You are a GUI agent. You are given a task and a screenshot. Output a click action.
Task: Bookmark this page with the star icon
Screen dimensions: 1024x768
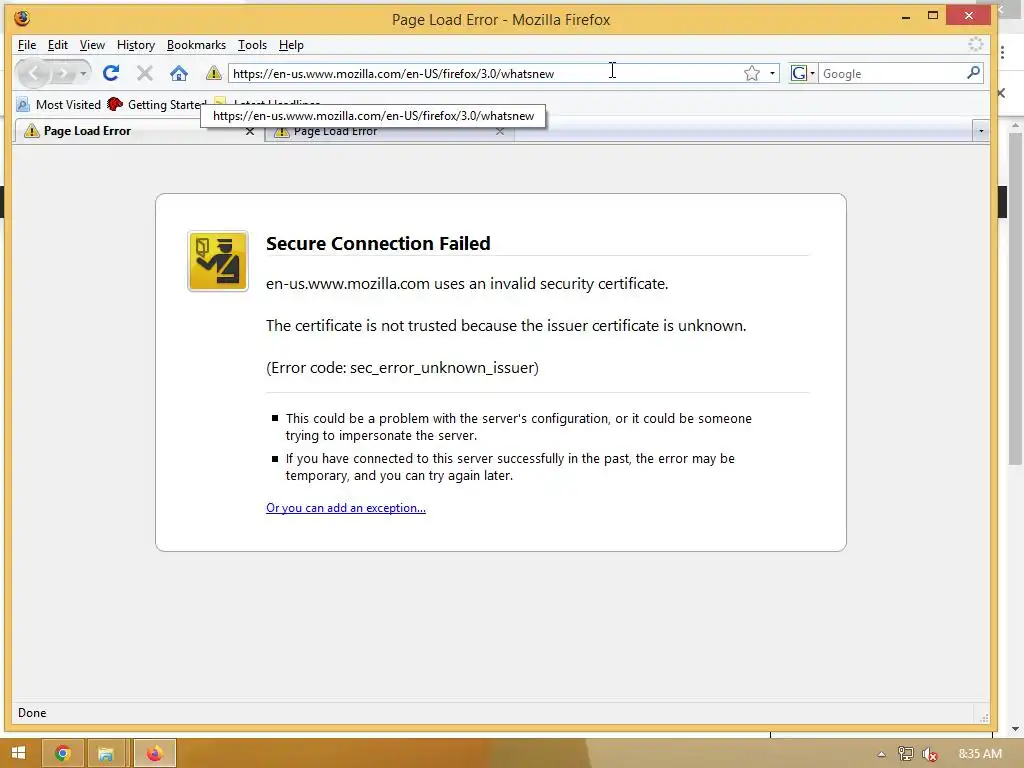(x=752, y=73)
